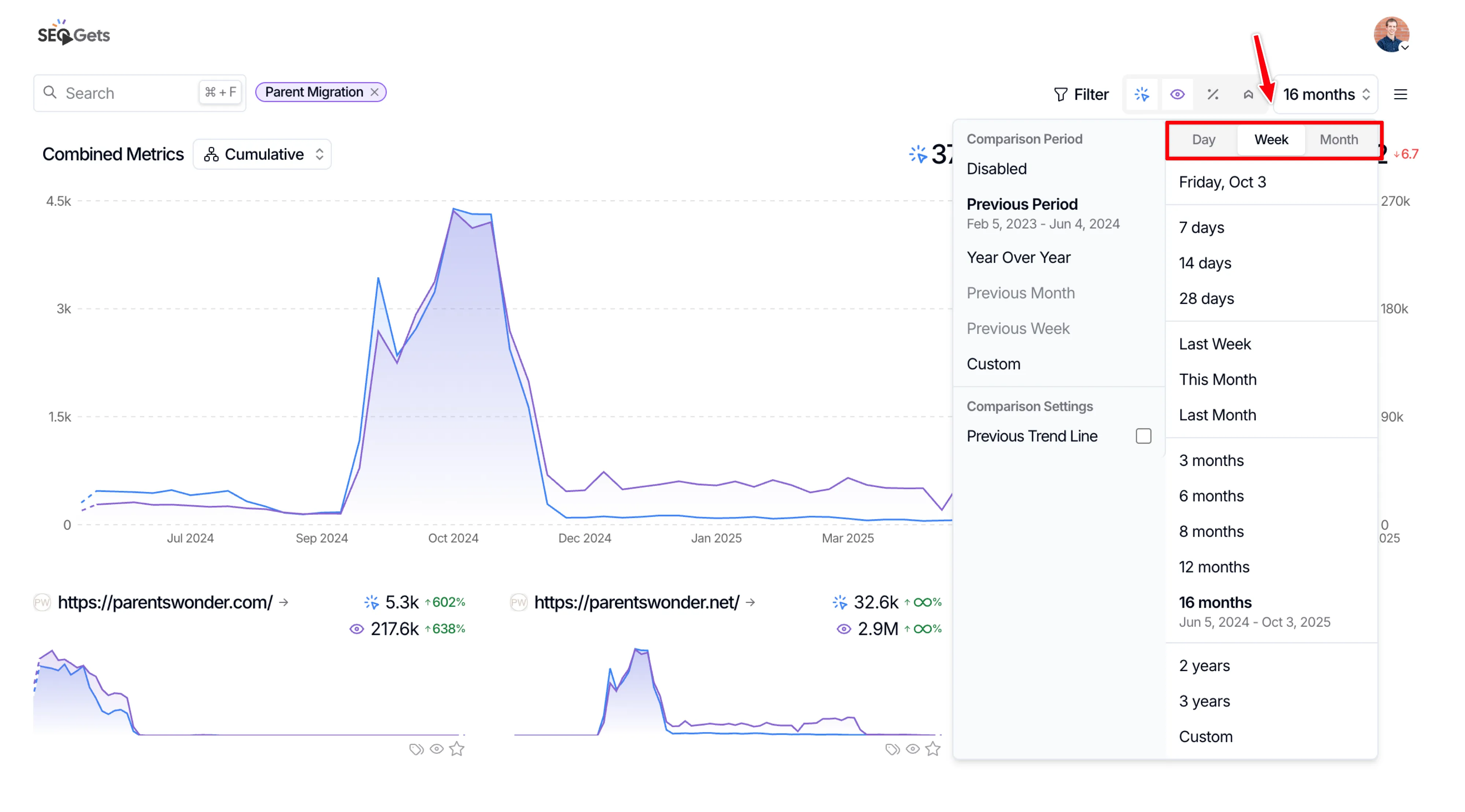Toggle the impressions eye icon in toolbar

point(1177,94)
